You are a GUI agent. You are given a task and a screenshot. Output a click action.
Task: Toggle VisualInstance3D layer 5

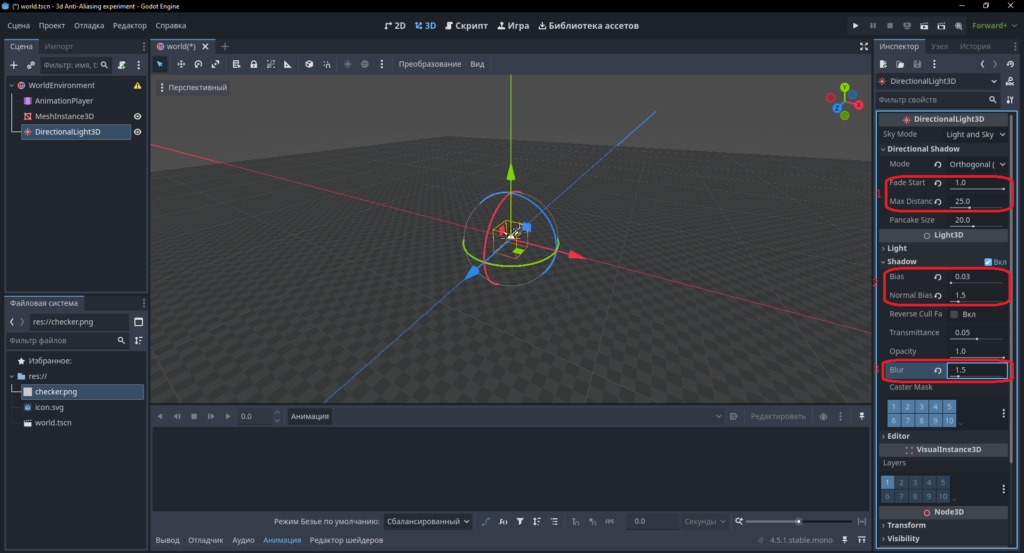click(x=942, y=482)
